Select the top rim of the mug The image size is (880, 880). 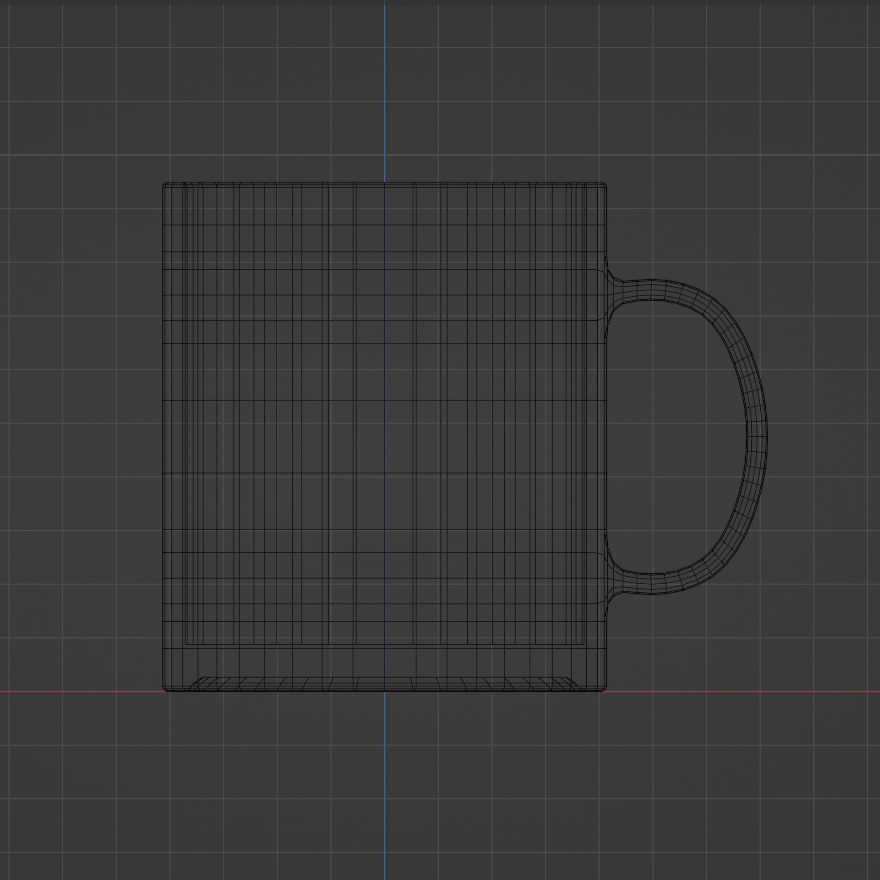coord(385,185)
